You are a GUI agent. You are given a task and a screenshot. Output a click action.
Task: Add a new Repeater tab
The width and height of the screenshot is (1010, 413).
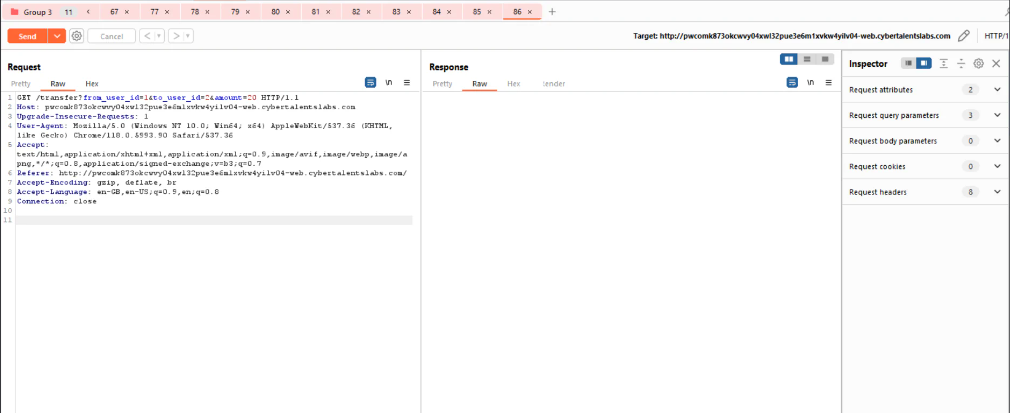click(x=552, y=11)
